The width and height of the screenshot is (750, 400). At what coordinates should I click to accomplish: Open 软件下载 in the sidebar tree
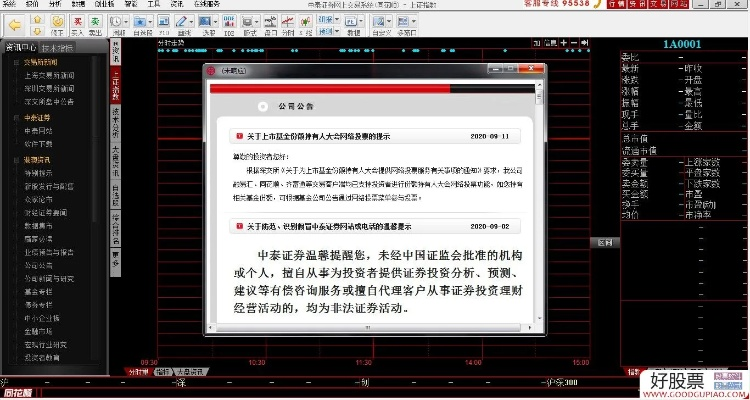[x=38, y=144]
